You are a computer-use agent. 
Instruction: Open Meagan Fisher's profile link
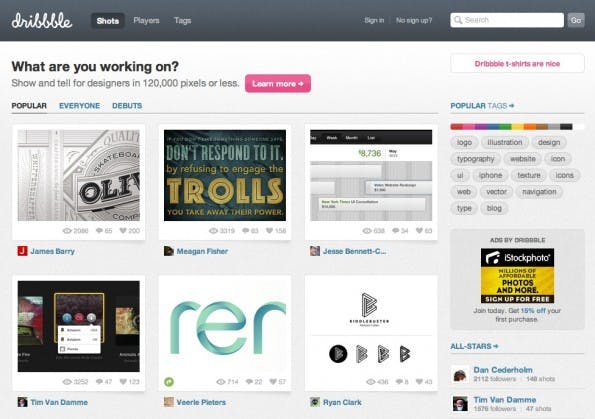[202, 251]
